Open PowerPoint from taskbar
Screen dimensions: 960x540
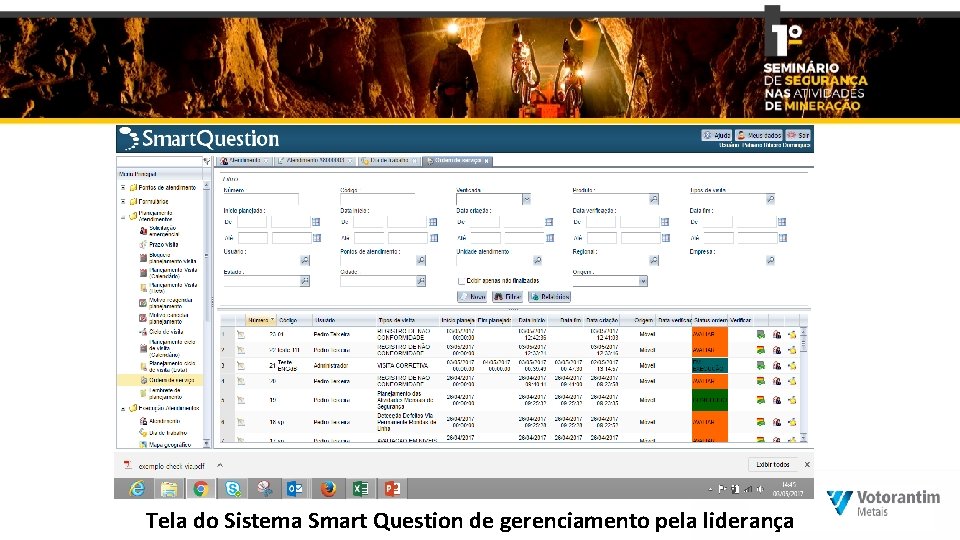pos(392,489)
